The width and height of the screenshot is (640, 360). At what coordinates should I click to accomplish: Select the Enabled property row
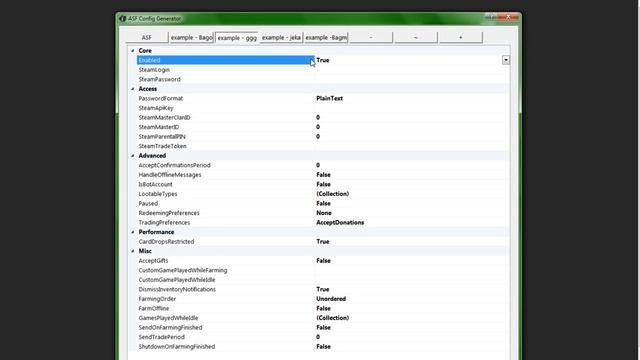pyautogui.click(x=323, y=60)
